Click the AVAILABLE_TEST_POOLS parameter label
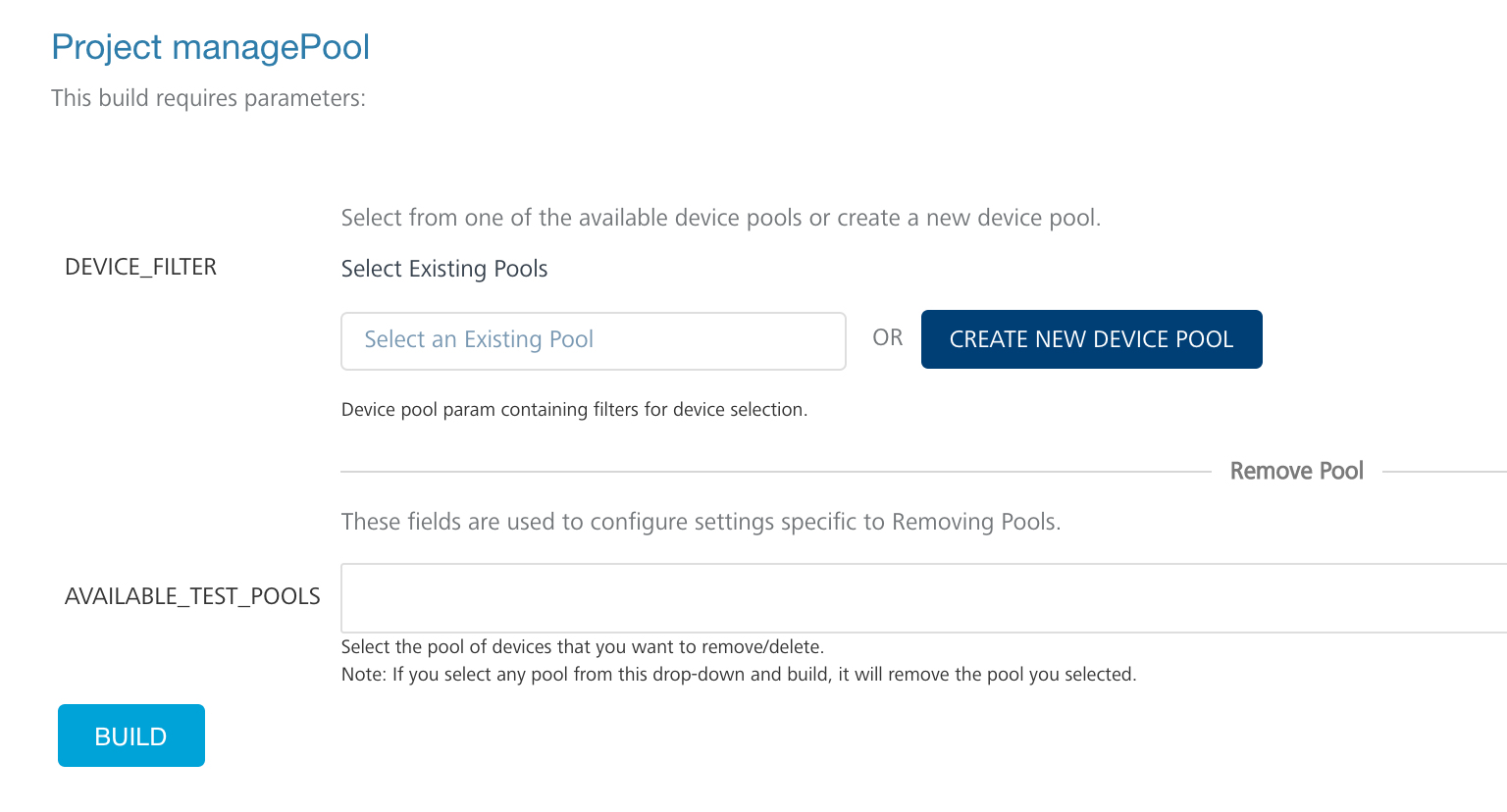Image resolution: width=1507 pixels, height=812 pixels. point(192,595)
